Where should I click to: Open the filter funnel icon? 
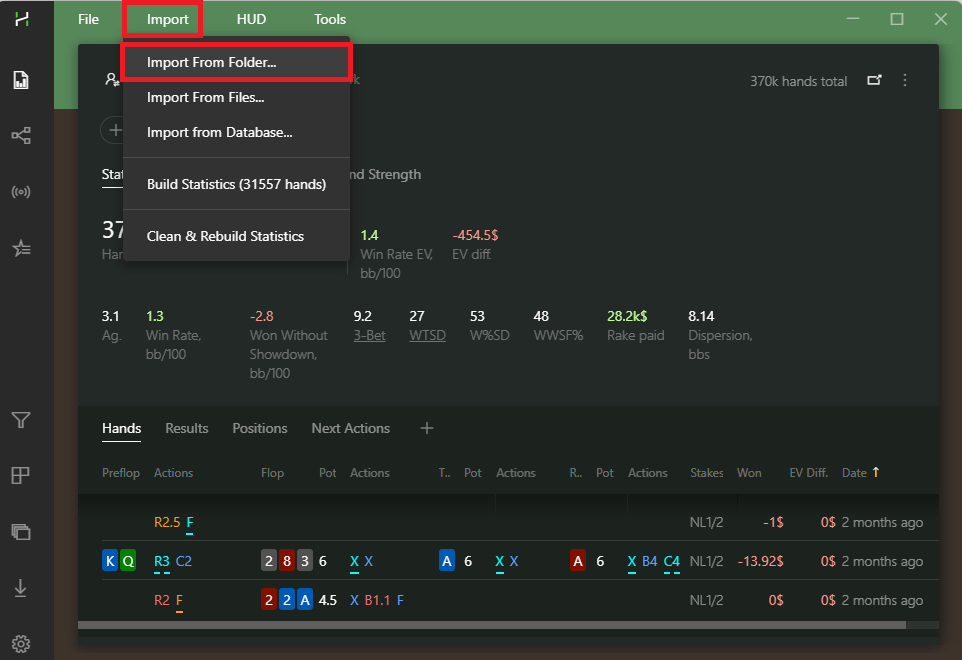20,420
